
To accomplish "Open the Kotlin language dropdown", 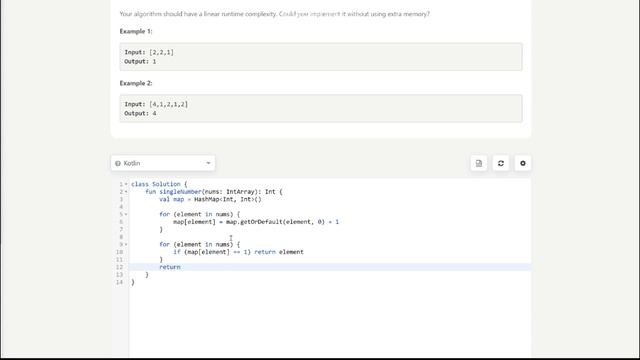I will 163,163.
